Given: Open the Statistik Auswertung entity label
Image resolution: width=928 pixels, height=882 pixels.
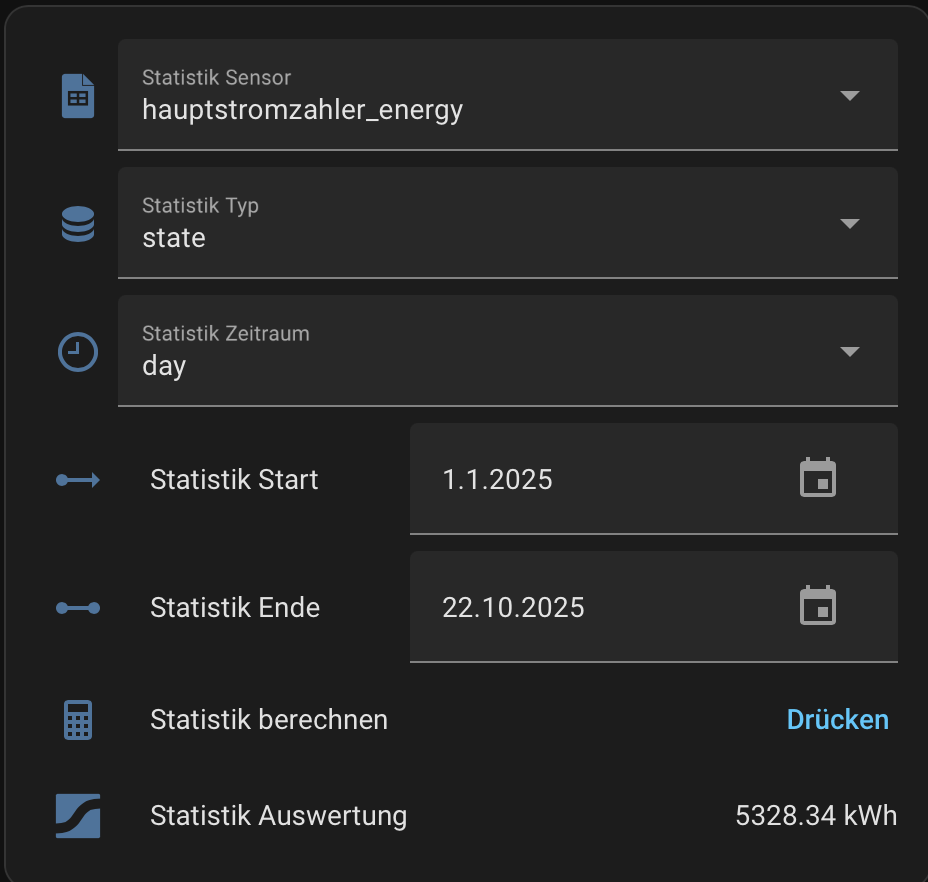Looking at the screenshot, I should 278,816.
